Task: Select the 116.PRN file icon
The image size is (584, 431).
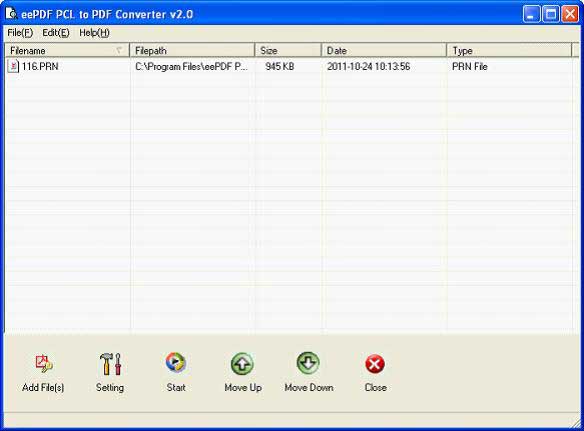Action: click(x=13, y=66)
